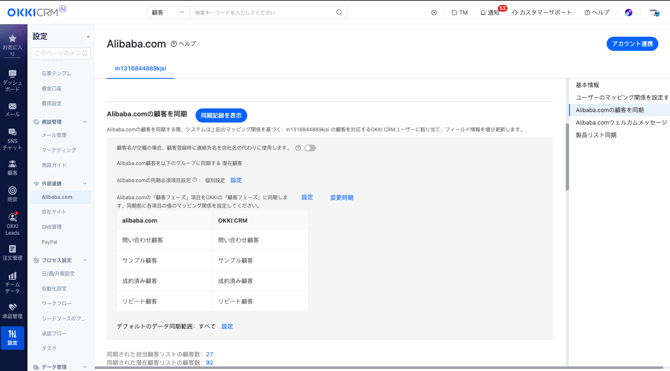Image resolution: width=670 pixels, height=371 pixels.
Task: Jump to 基本情報 anchor
Action: click(587, 85)
